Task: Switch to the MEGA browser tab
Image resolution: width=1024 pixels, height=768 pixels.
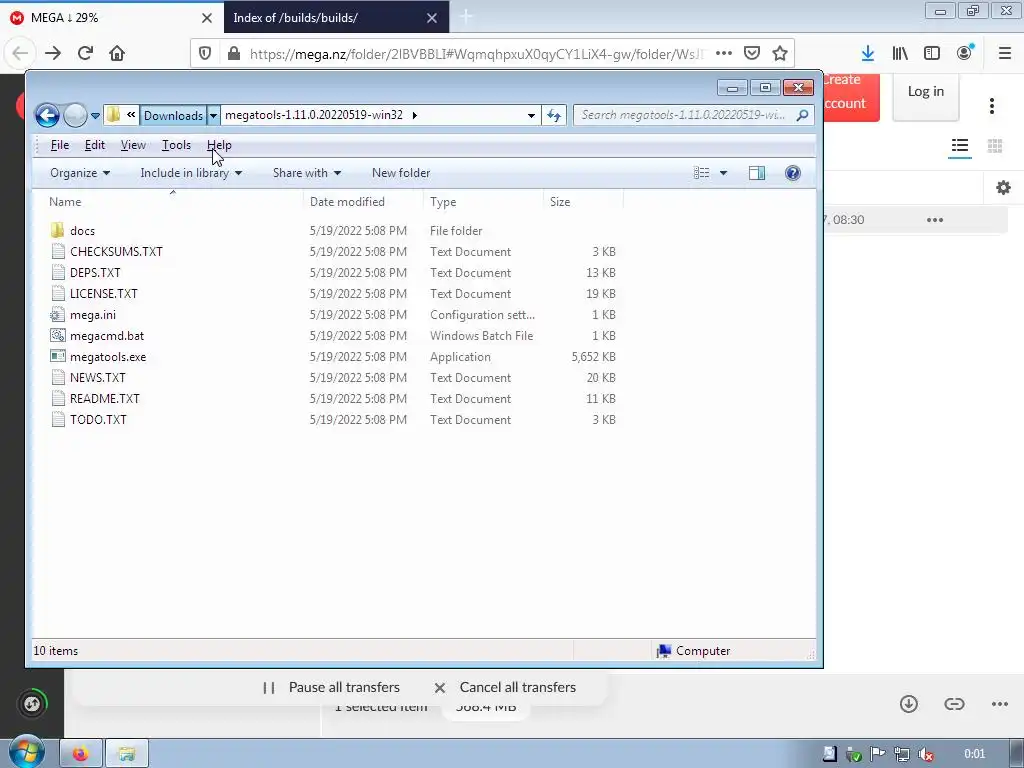Action: [x=111, y=18]
